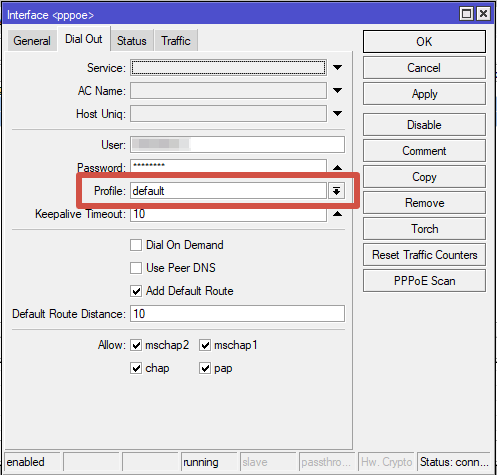Switch to the General tab
497x475 pixels.
(32, 41)
